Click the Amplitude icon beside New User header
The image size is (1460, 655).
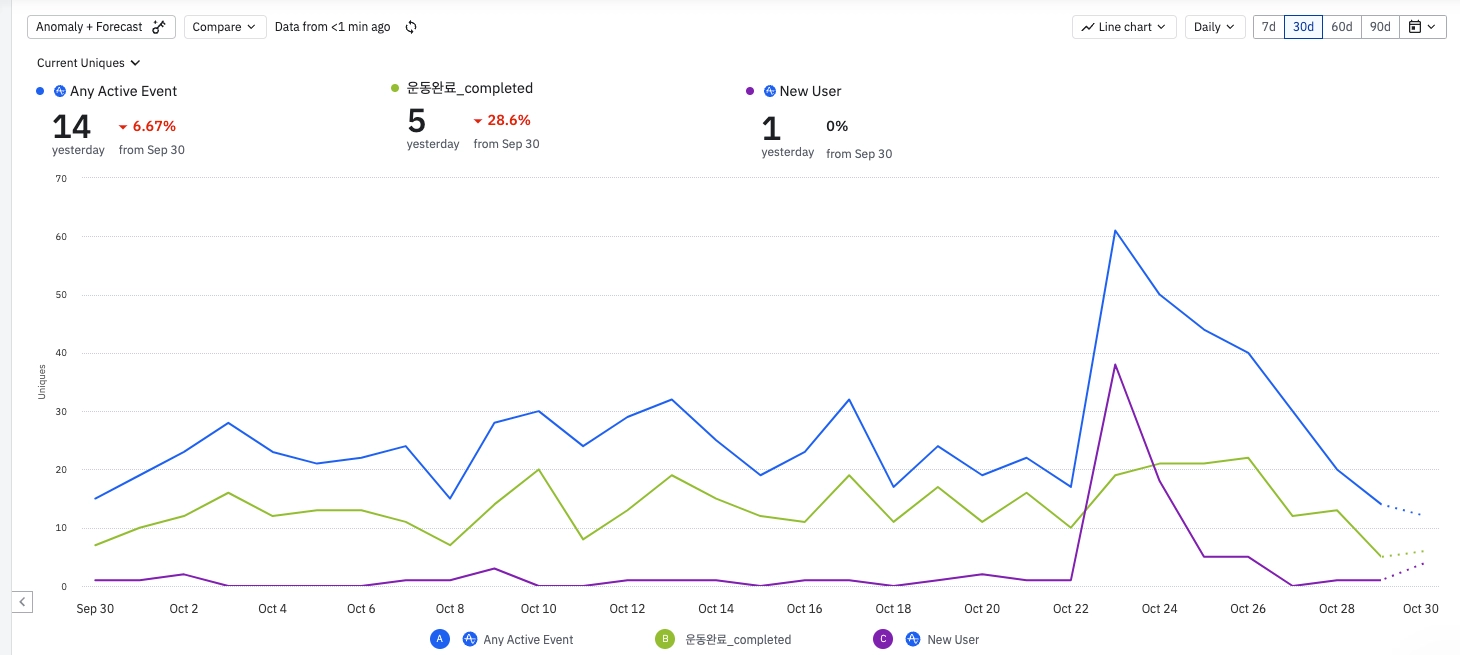[x=770, y=91]
